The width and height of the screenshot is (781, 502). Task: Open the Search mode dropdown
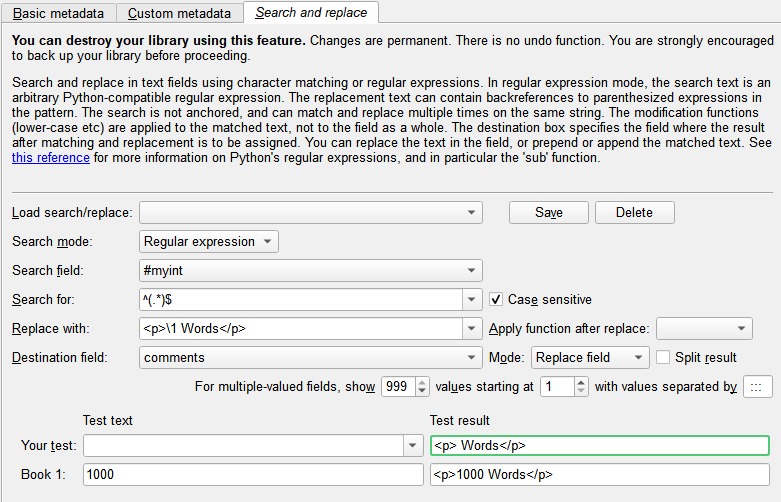(x=209, y=241)
